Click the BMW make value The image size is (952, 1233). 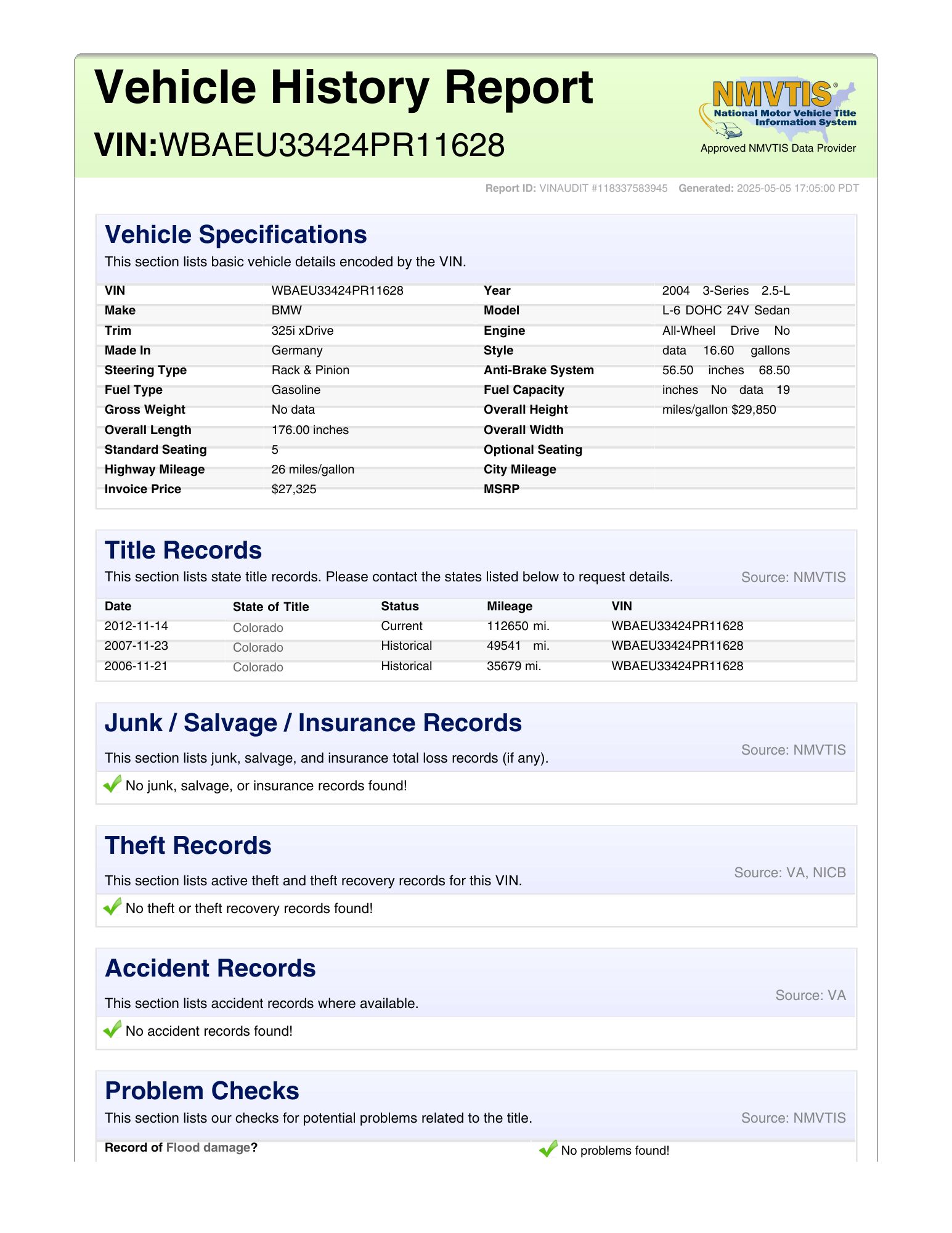(287, 310)
